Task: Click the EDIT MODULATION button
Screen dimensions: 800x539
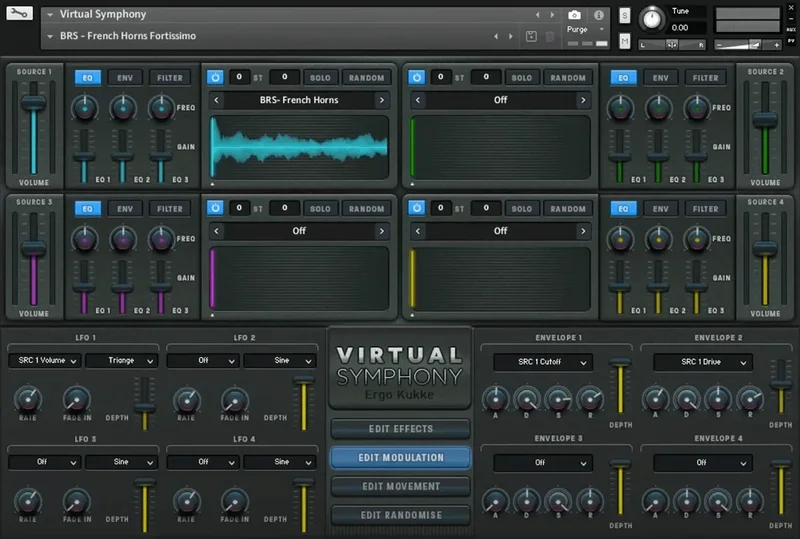Action: (401, 458)
